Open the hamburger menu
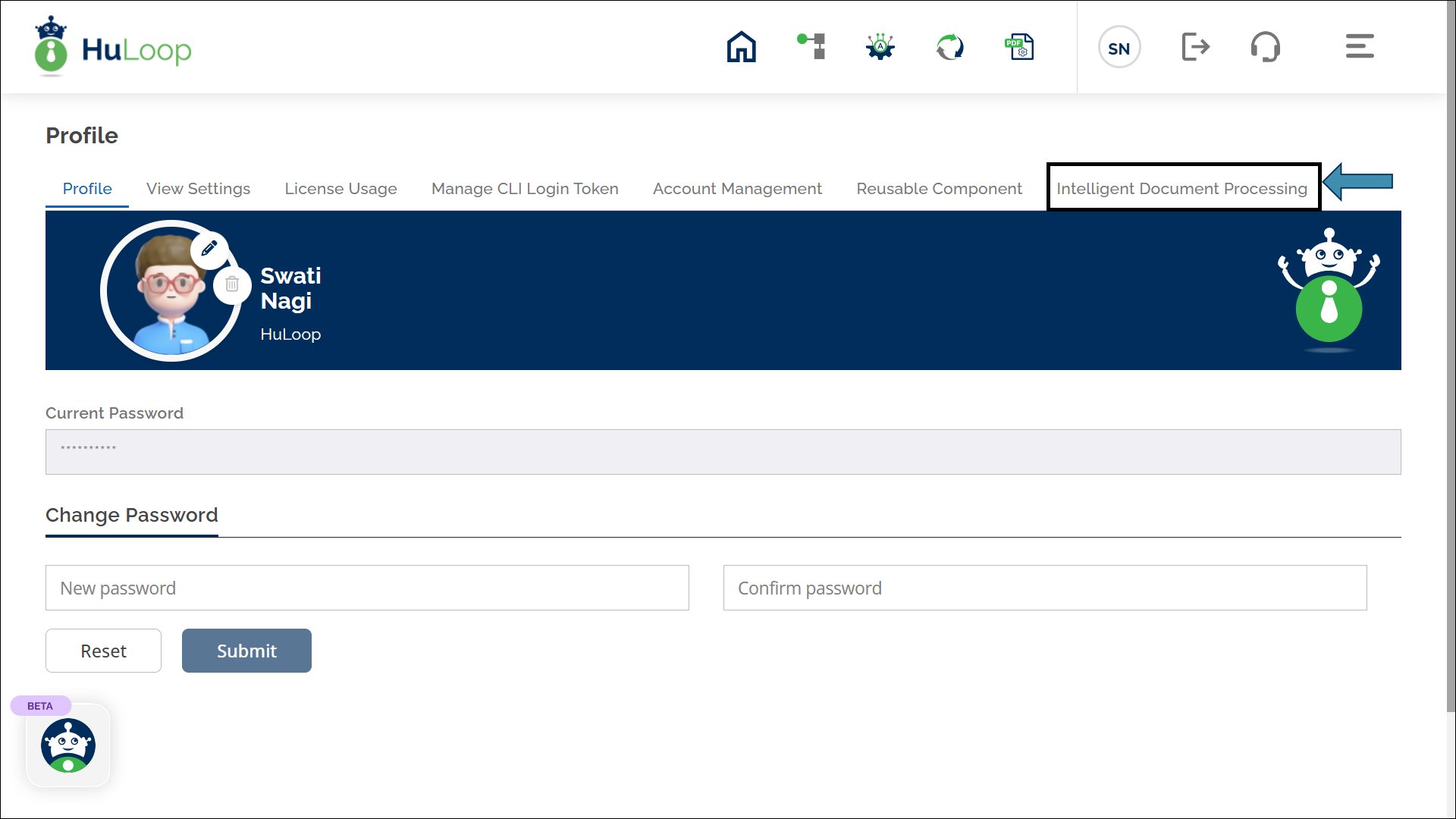1456x819 pixels. pos(1360,46)
